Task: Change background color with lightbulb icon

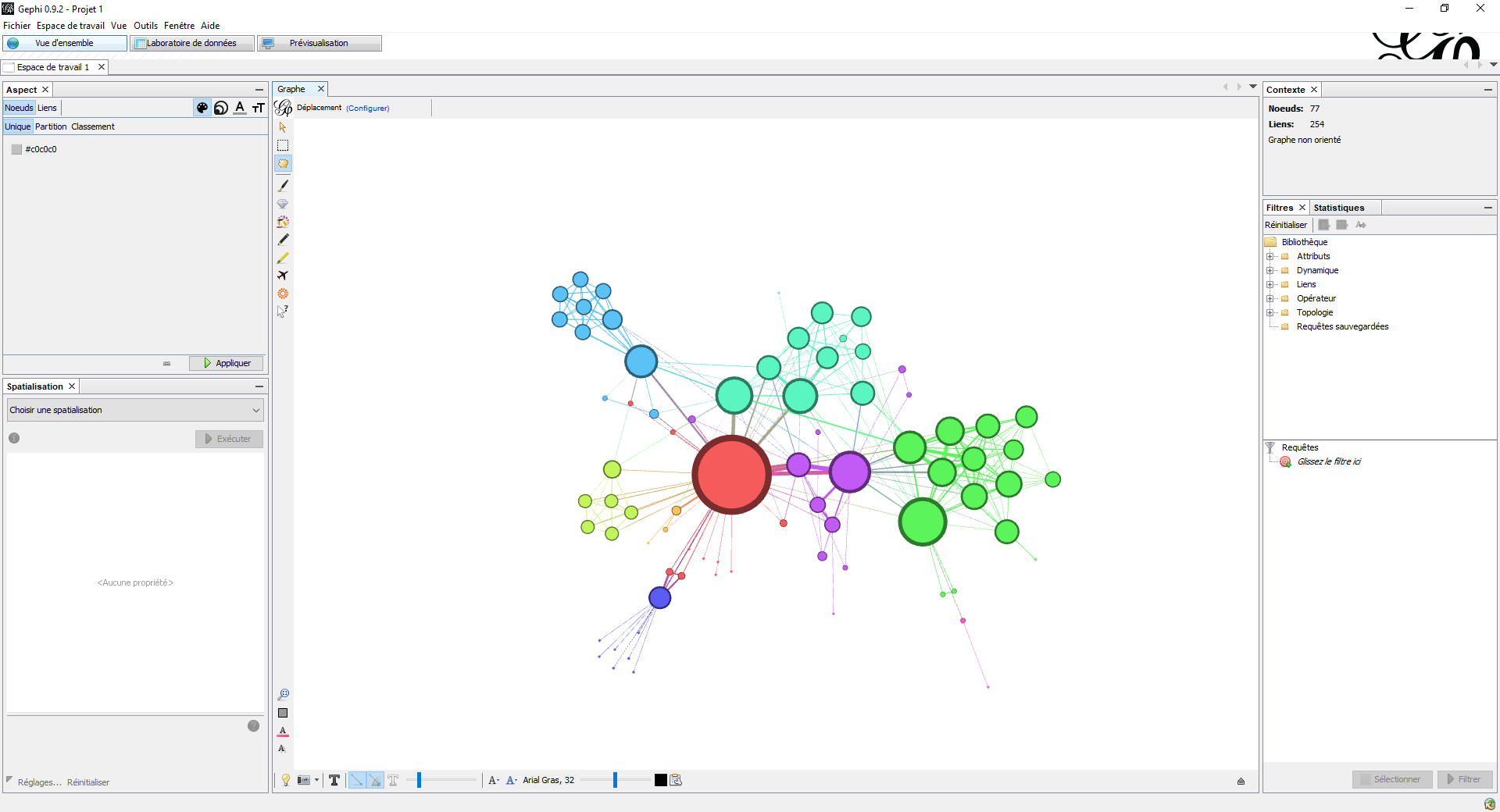Action: pyautogui.click(x=286, y=780)
